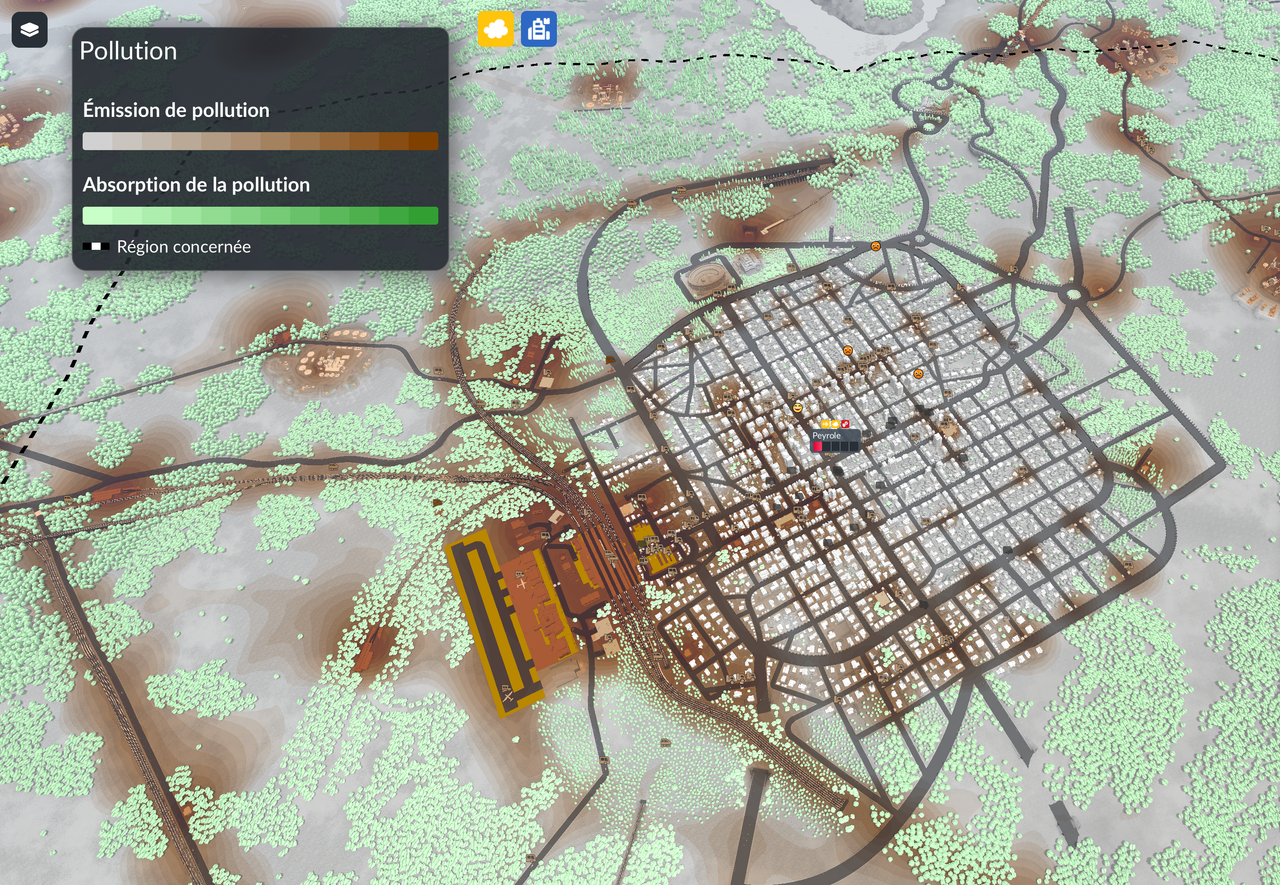Click the small cloud icon above Peyrole

point(835,424)
